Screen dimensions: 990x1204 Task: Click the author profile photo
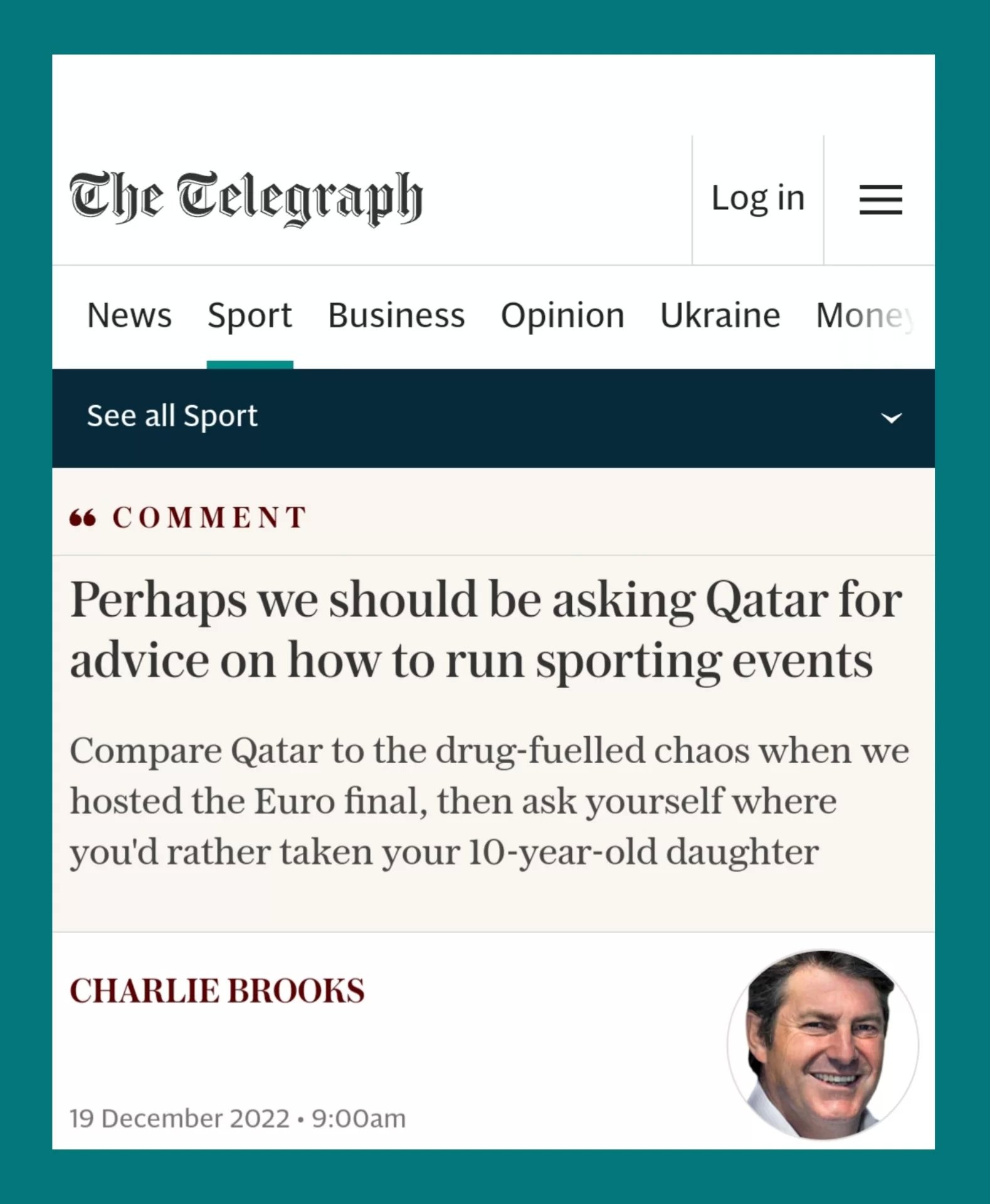(x=823, y=1044)
